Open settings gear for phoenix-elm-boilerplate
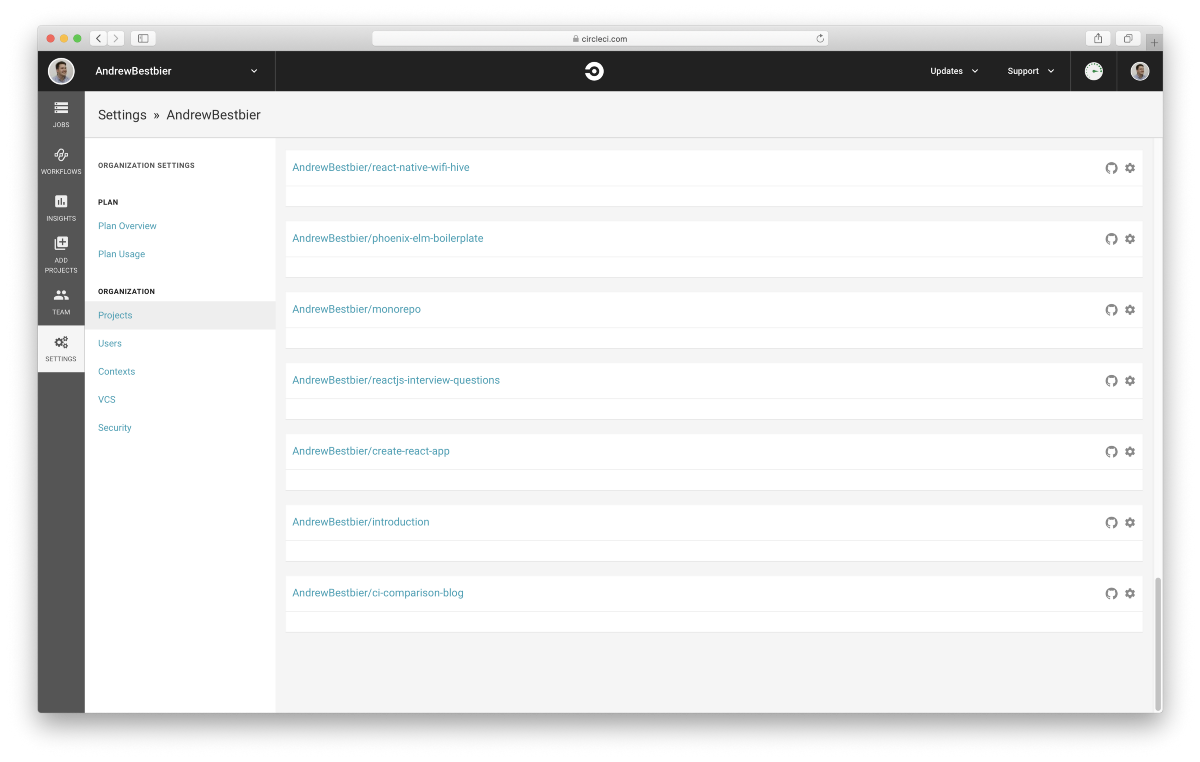Viewport: 1200px width, 762px height. (1130, 239)
